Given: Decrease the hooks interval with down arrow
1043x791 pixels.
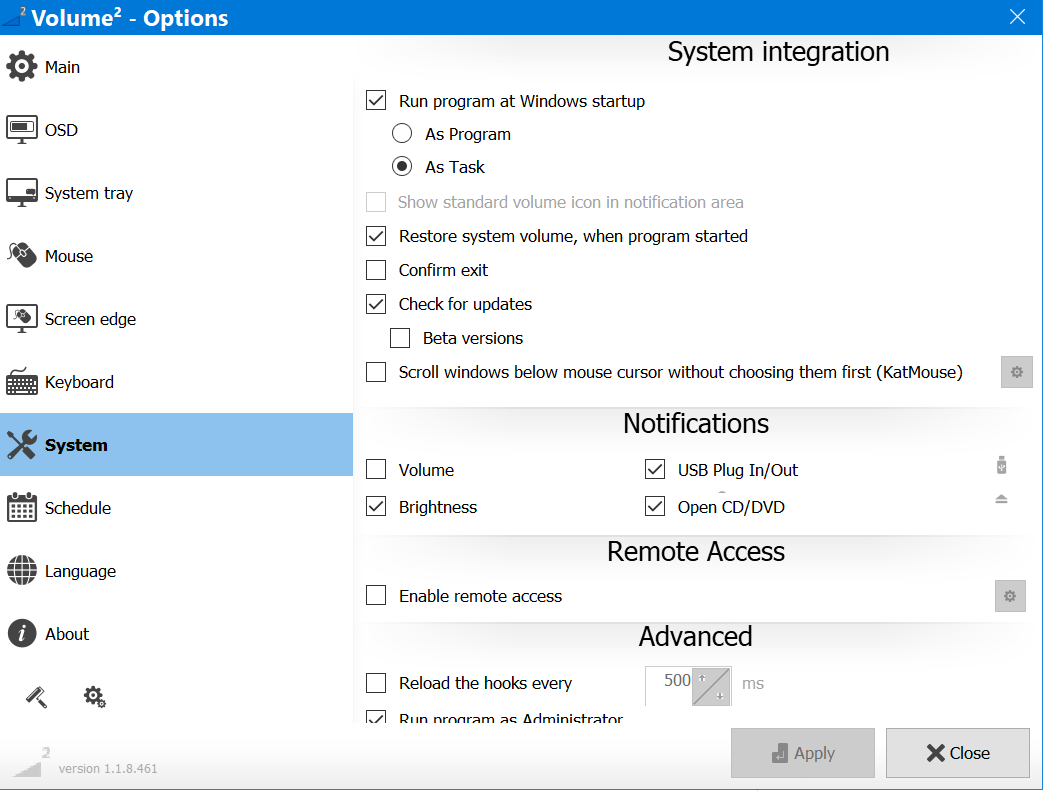Looking at the screenshot, I should [x=720, y=696].
